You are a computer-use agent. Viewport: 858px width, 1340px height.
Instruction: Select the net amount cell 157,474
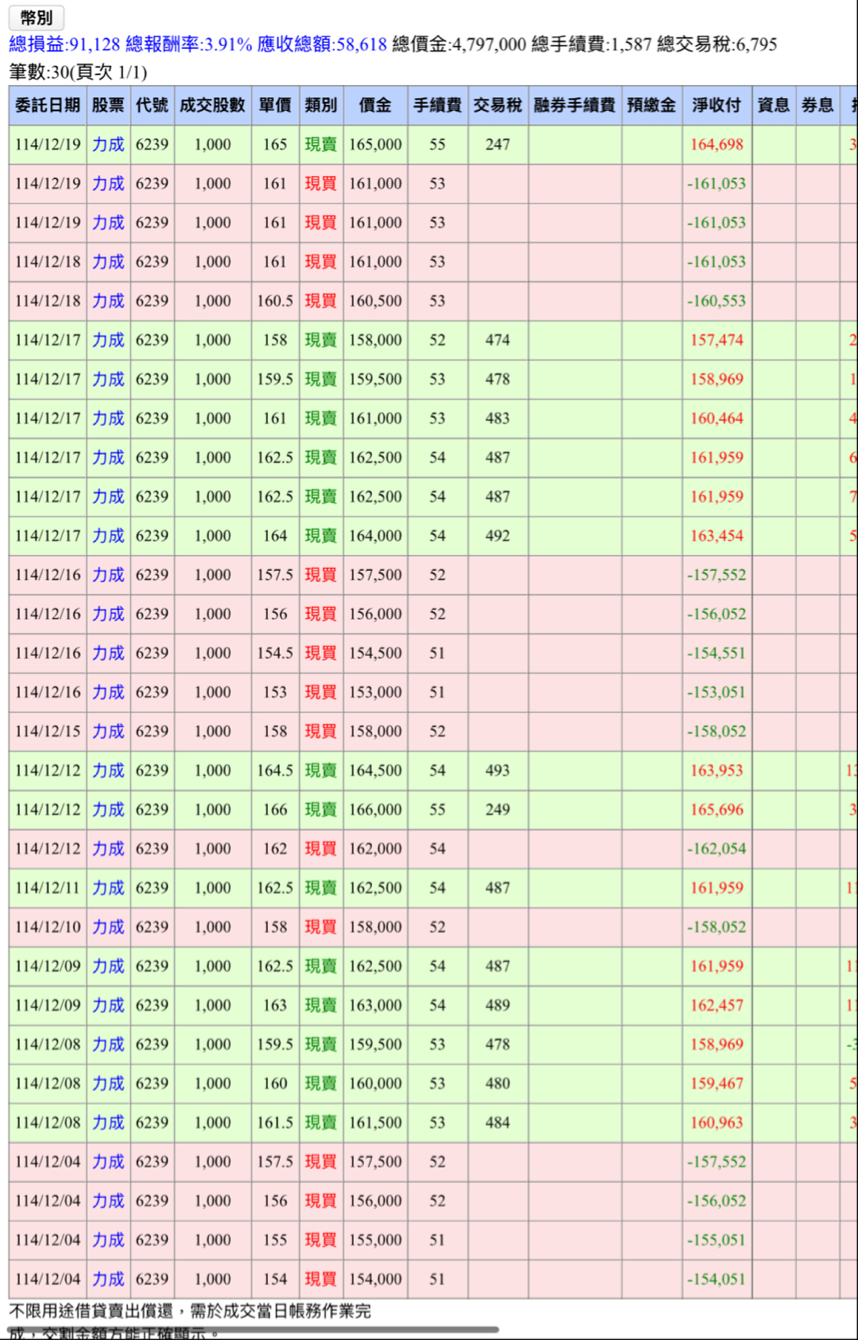716,340
